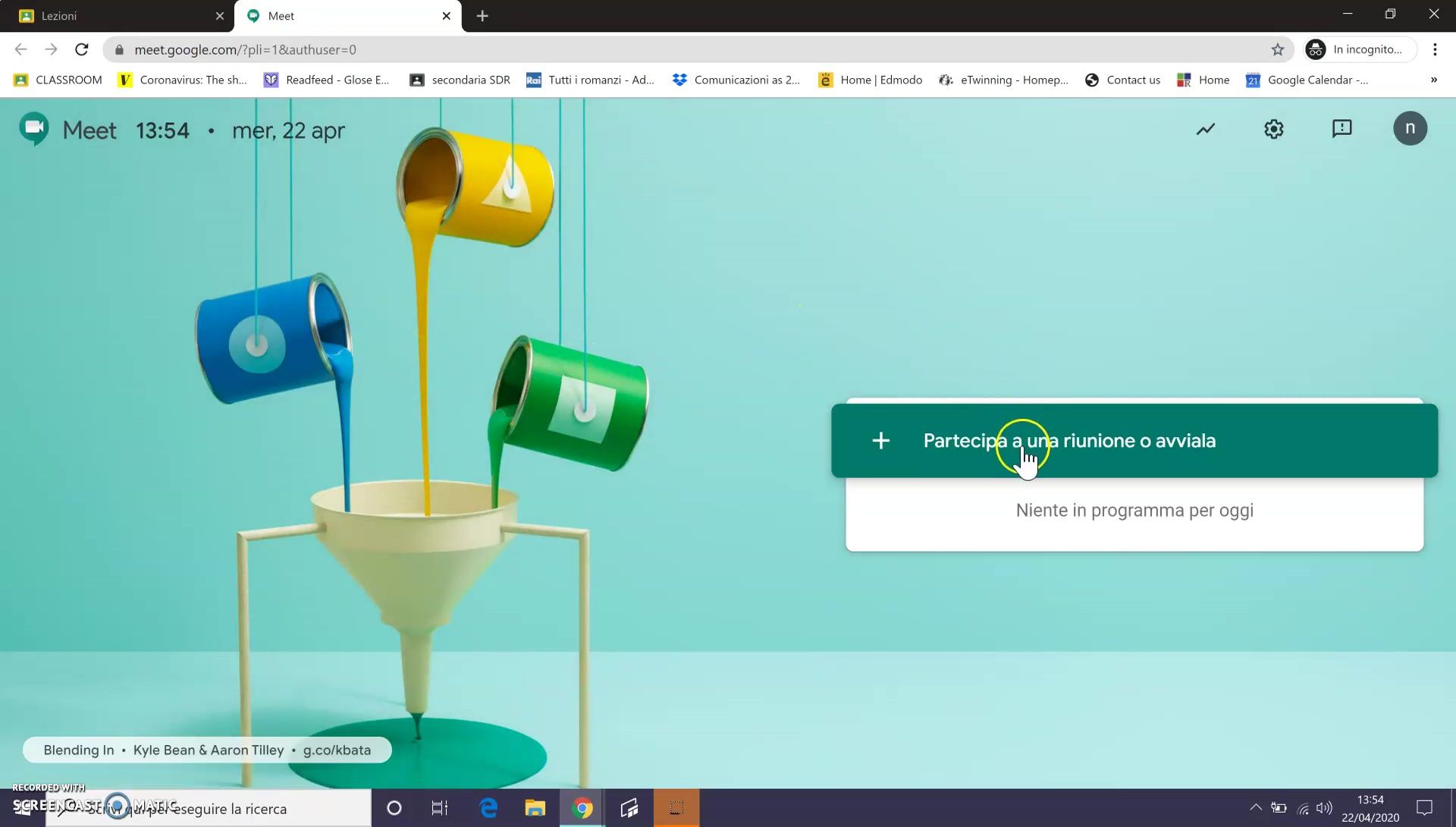The width and height of the screenshot is (1456, 827).
Task: Open Windows notification center
Action: point(1425,808)
